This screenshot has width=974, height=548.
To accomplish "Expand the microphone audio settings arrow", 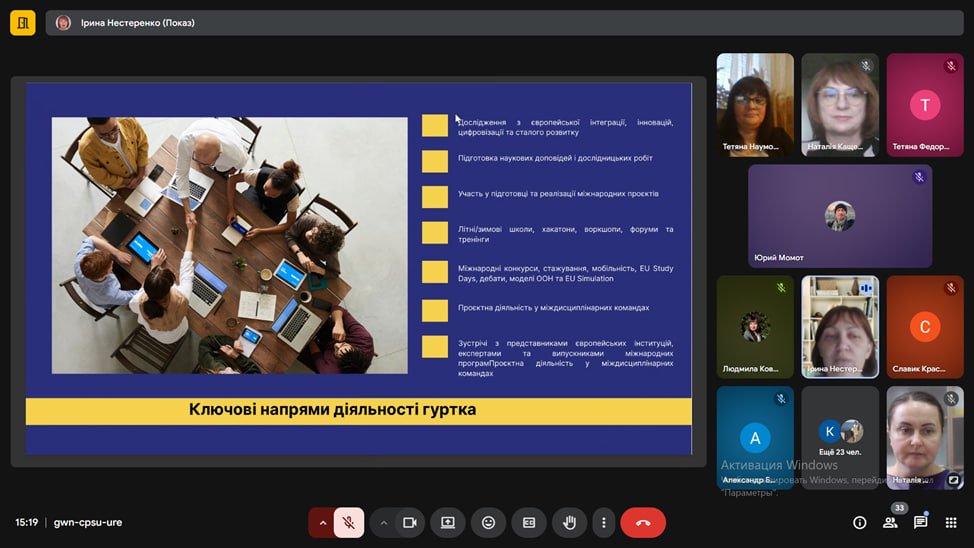I will click(322, 522).
